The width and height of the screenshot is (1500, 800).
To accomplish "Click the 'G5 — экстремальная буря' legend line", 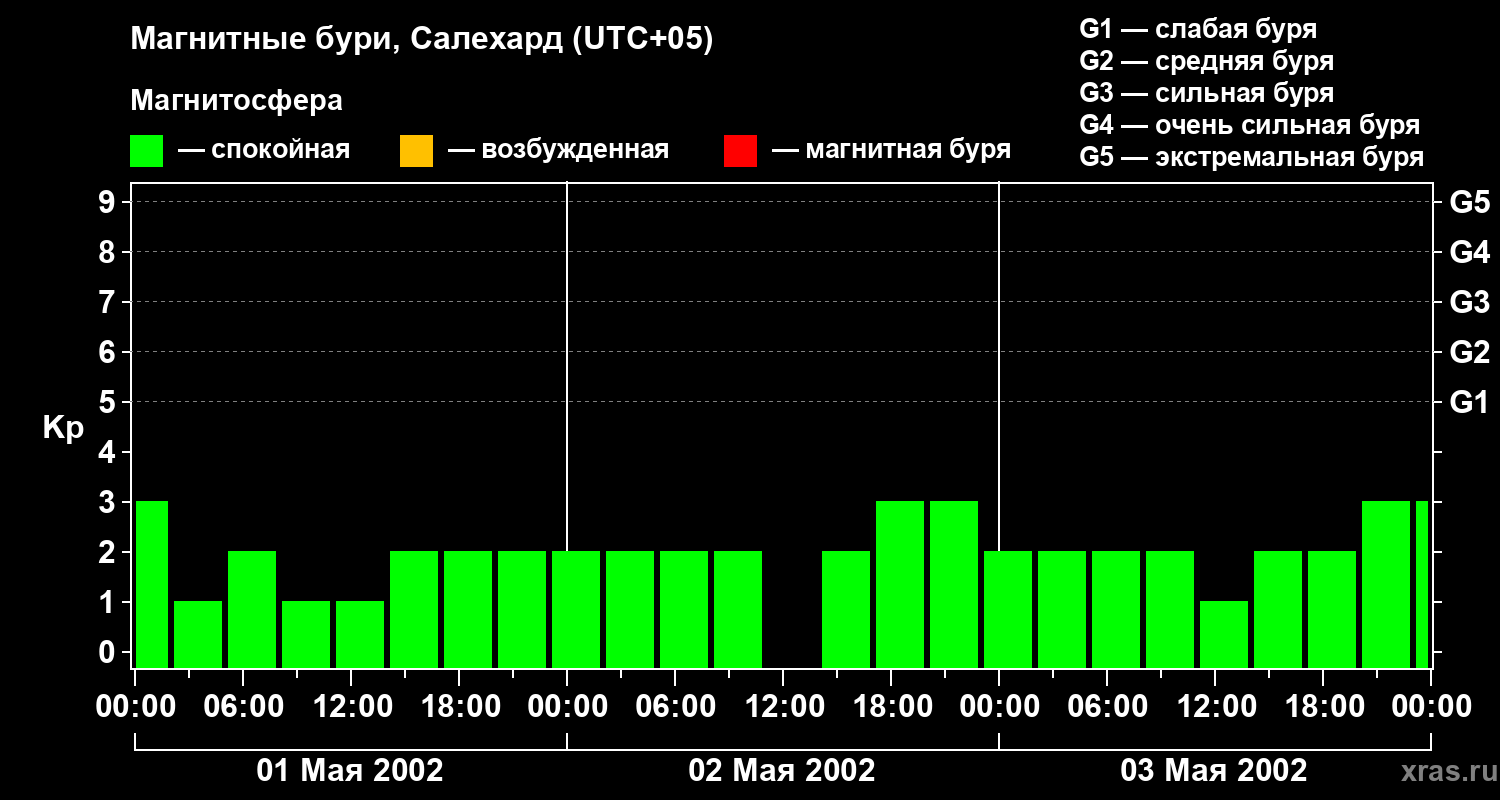I will coord(1252,157).
